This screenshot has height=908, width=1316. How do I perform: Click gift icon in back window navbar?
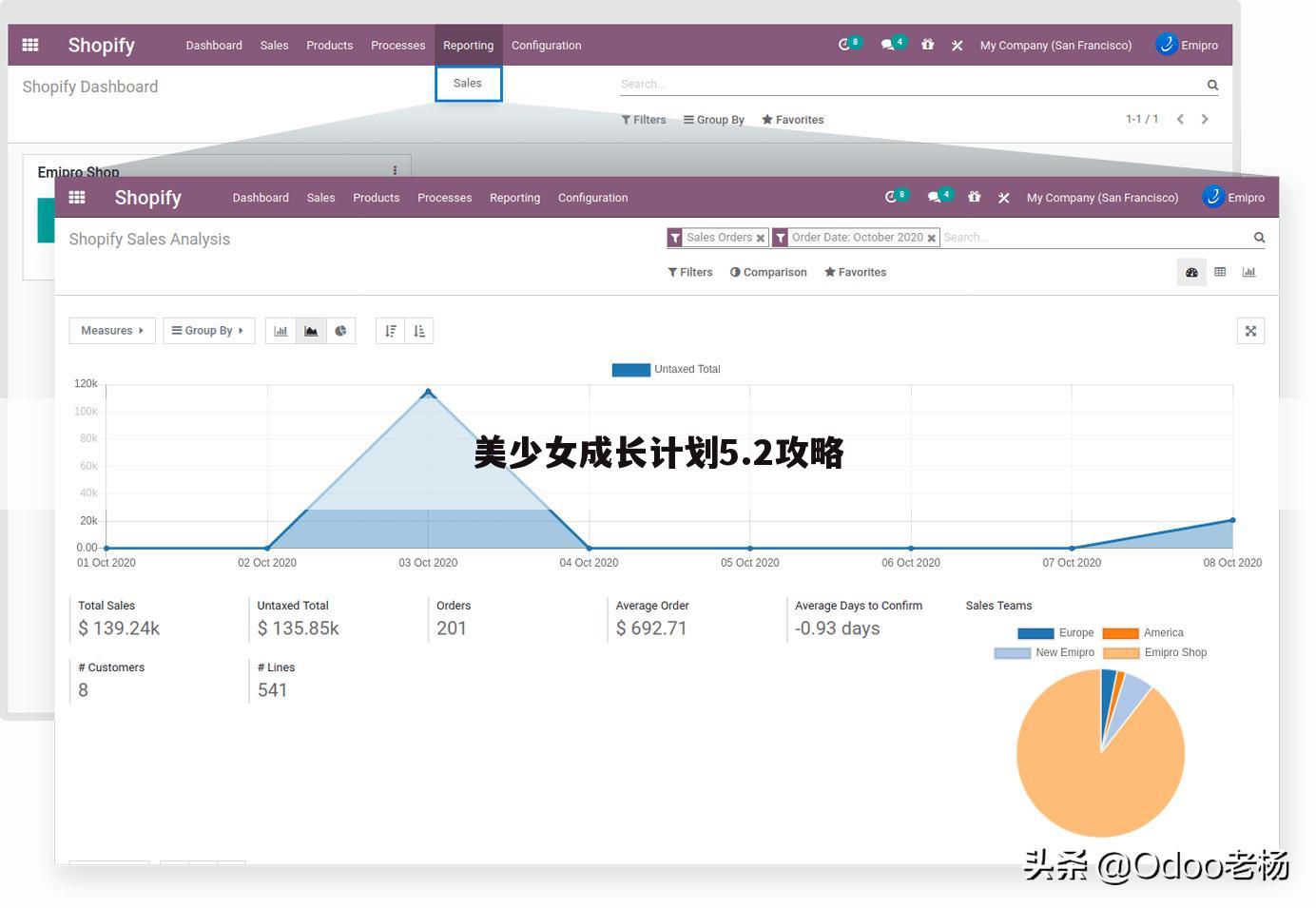[x=927, y=45]
